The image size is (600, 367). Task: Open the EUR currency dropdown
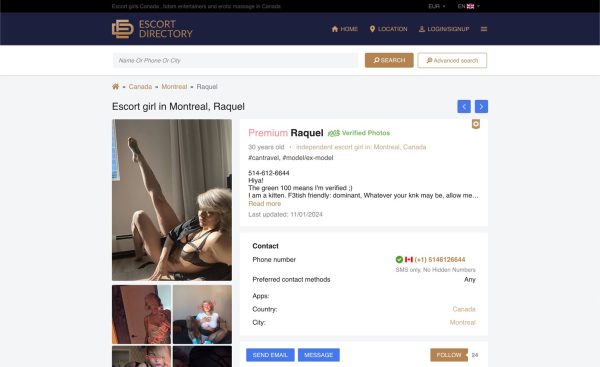click(x=437, y=6)
